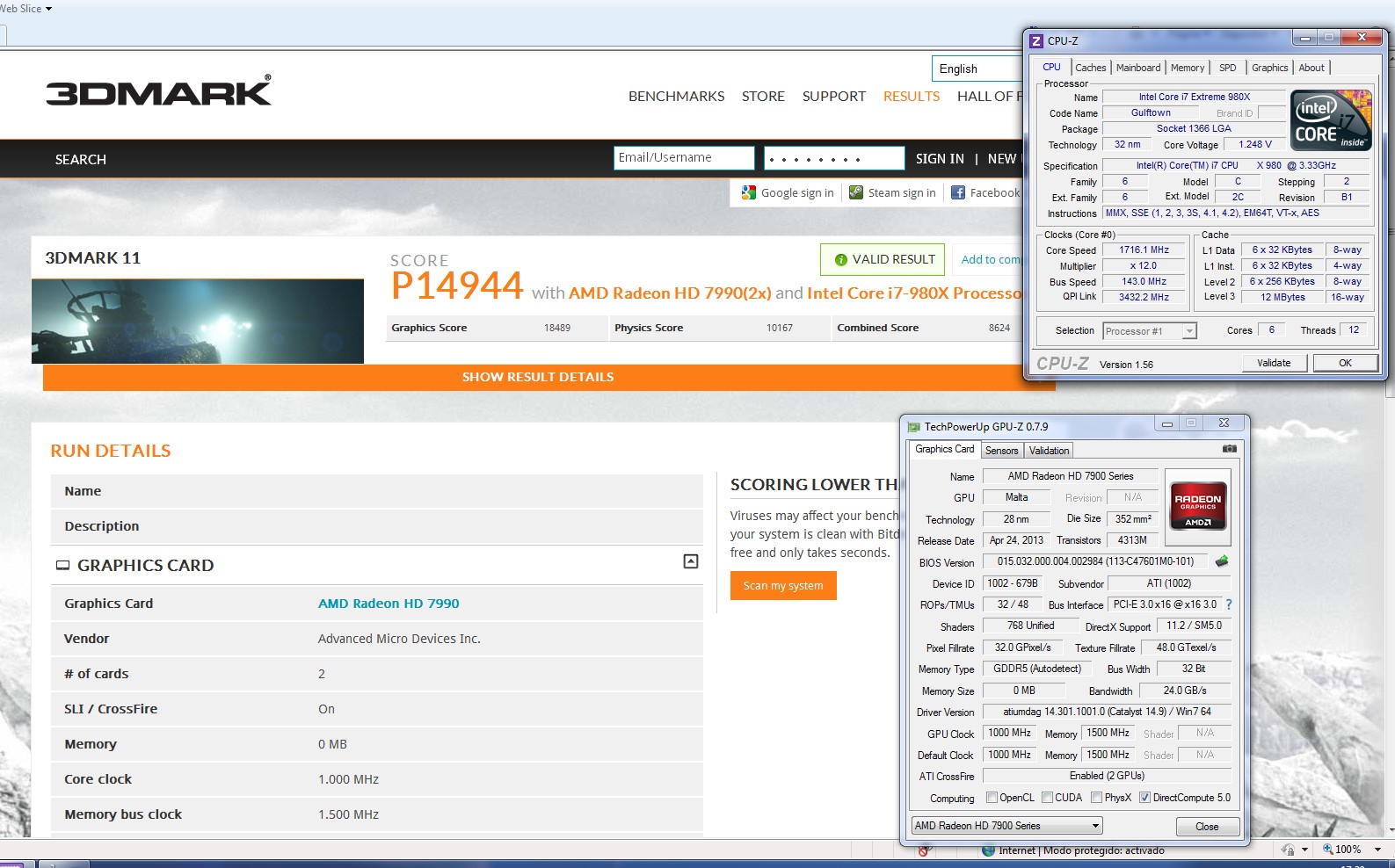Click the Email/Username input field
The height and width of the screenshot is (868, 1395).
[684, 158]
